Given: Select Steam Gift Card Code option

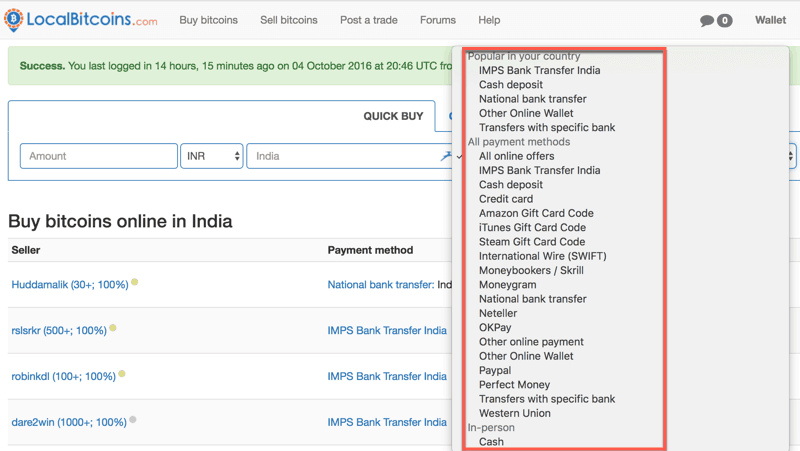Looking at the screenshot, I should pos(532,242).
